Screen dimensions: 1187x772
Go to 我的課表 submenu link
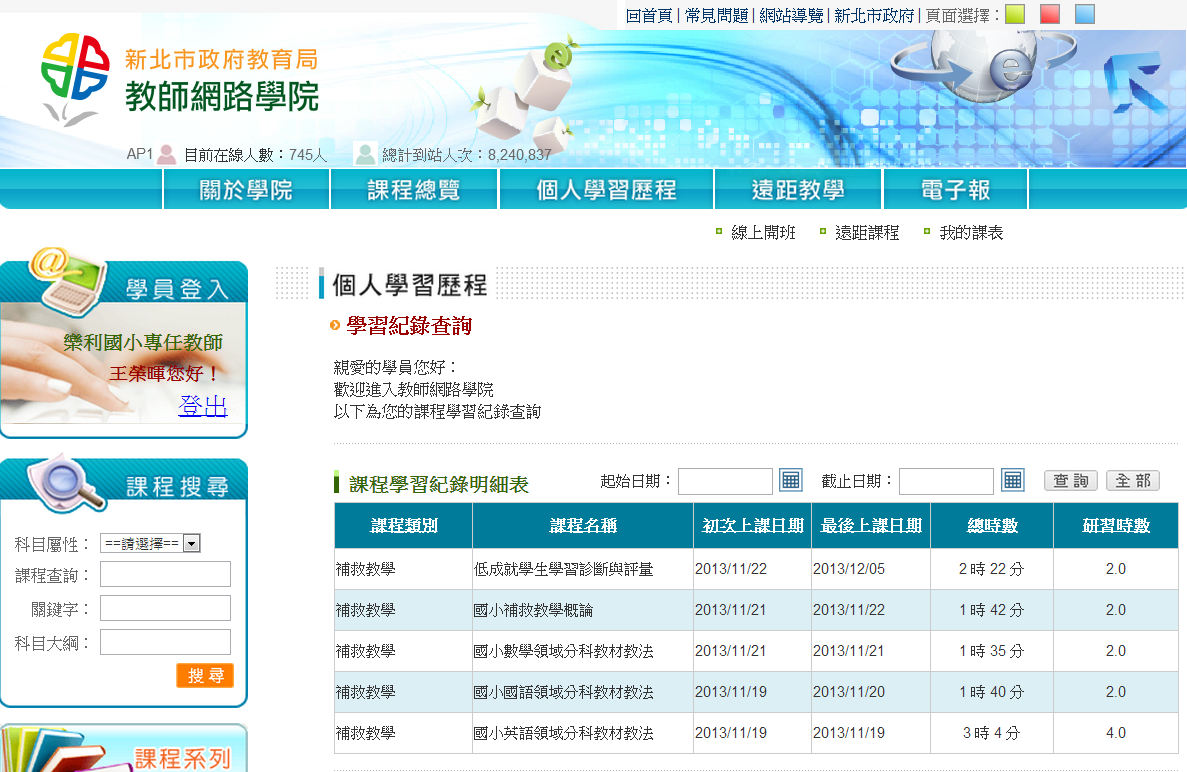(970, 233)
